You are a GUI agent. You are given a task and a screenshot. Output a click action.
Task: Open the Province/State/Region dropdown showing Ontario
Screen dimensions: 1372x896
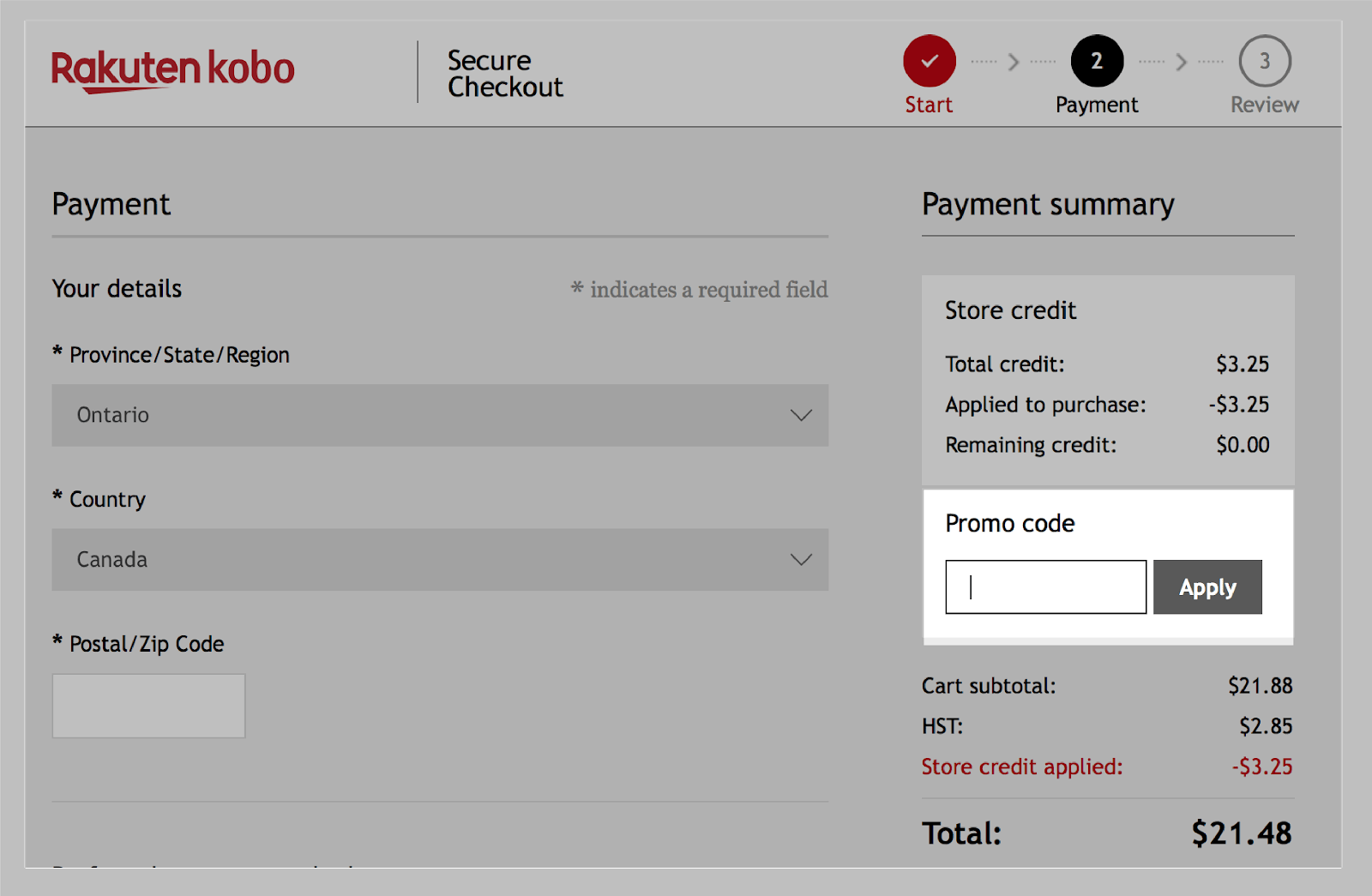(x=440, y=415)
